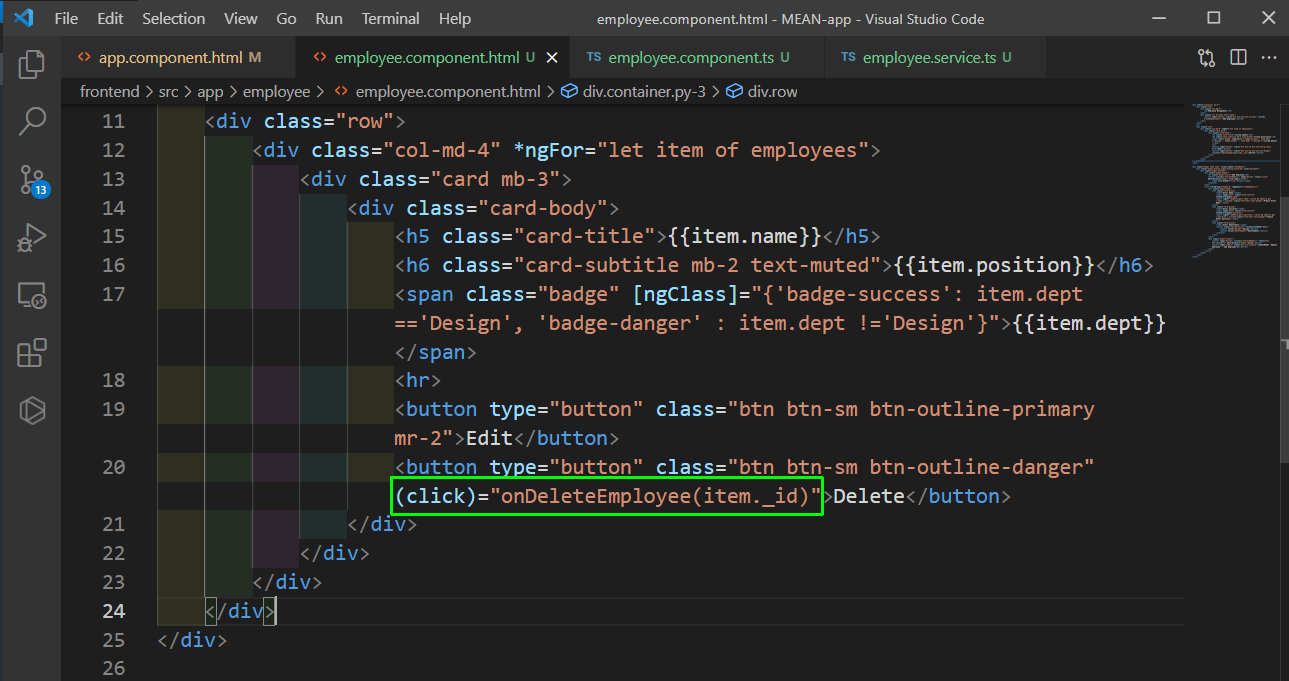Open the hexagon play icon view in activity bar
This screenshot has height=681, width=1289.
[31, 411]
